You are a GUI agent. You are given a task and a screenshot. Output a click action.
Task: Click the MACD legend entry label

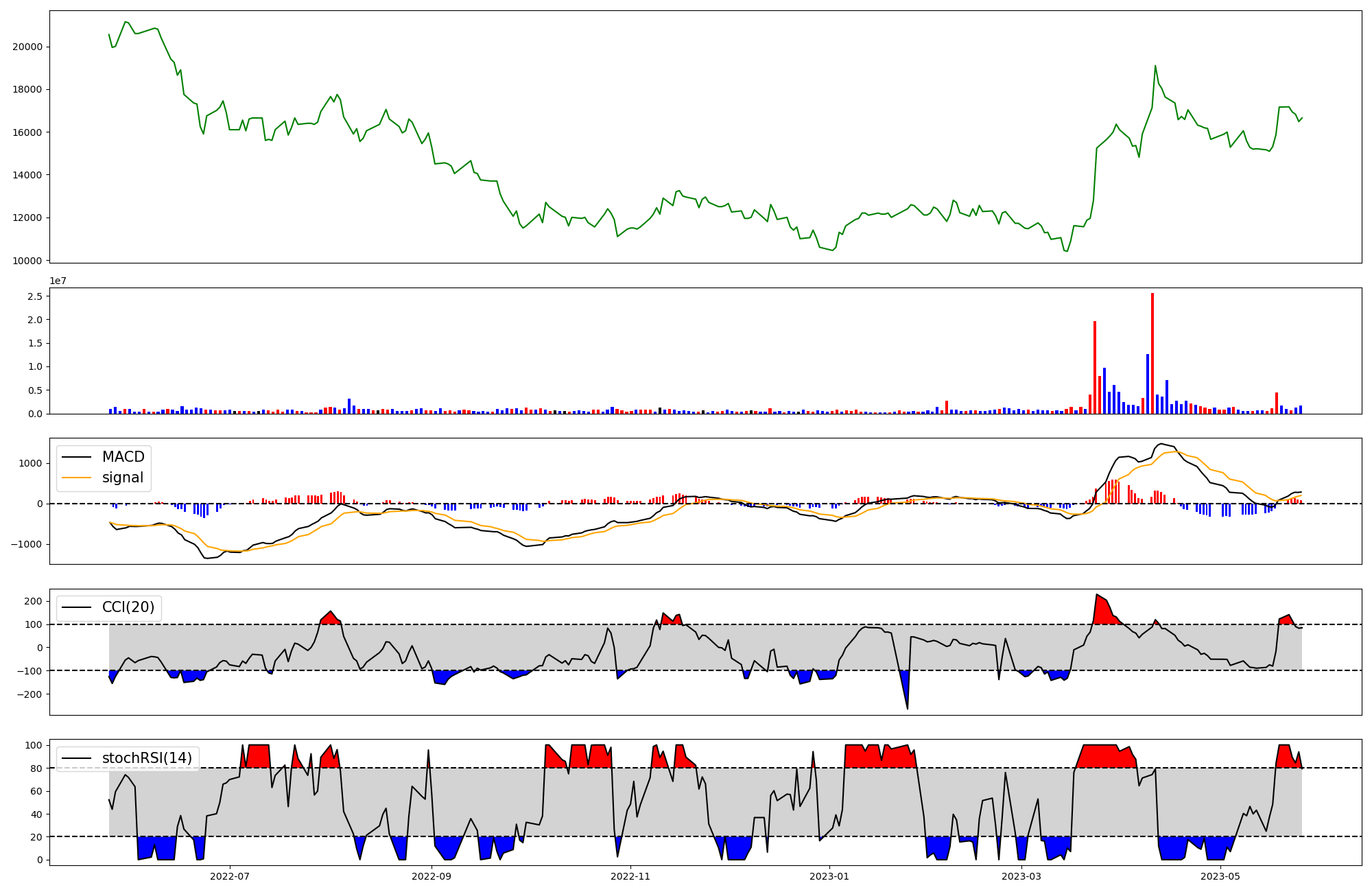click(x=123, y=457)
